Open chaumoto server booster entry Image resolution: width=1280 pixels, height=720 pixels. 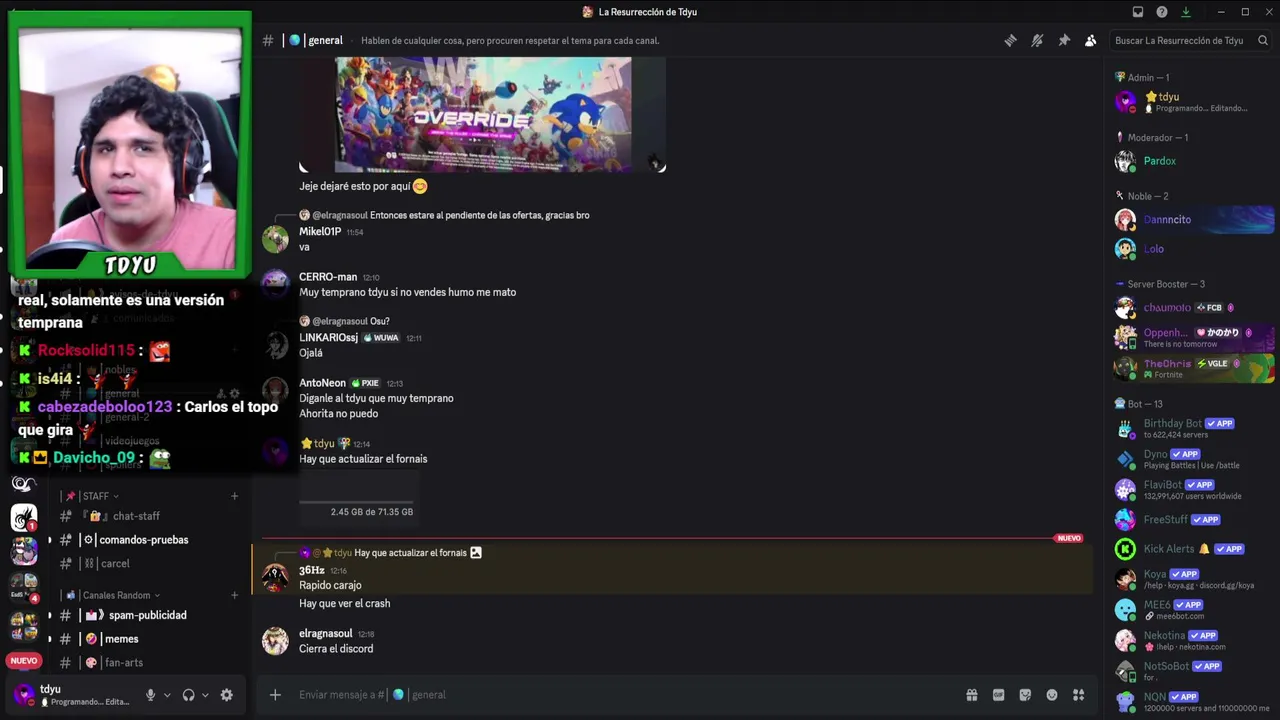pyautogui.click(x=1194, y=308)
